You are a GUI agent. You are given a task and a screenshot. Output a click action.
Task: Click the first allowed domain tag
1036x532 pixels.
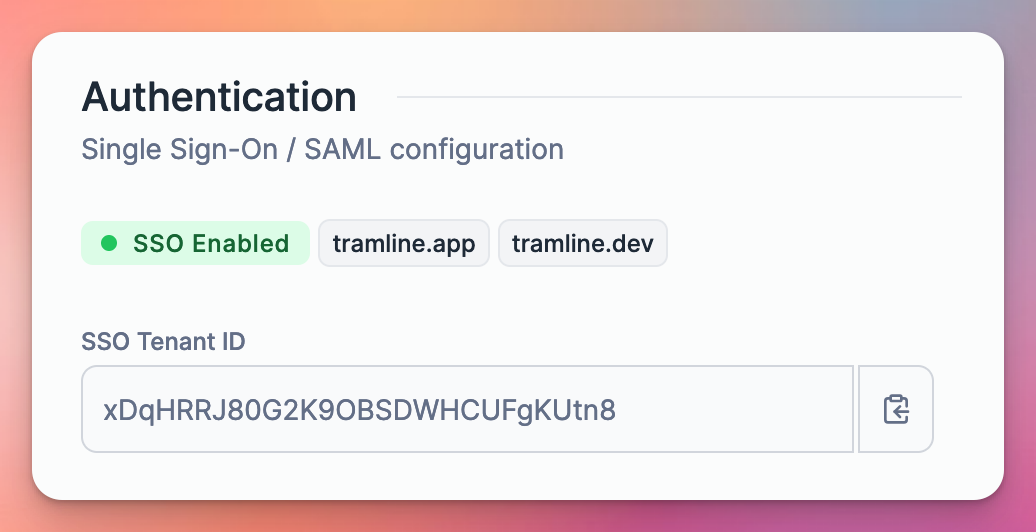point(404,243)
